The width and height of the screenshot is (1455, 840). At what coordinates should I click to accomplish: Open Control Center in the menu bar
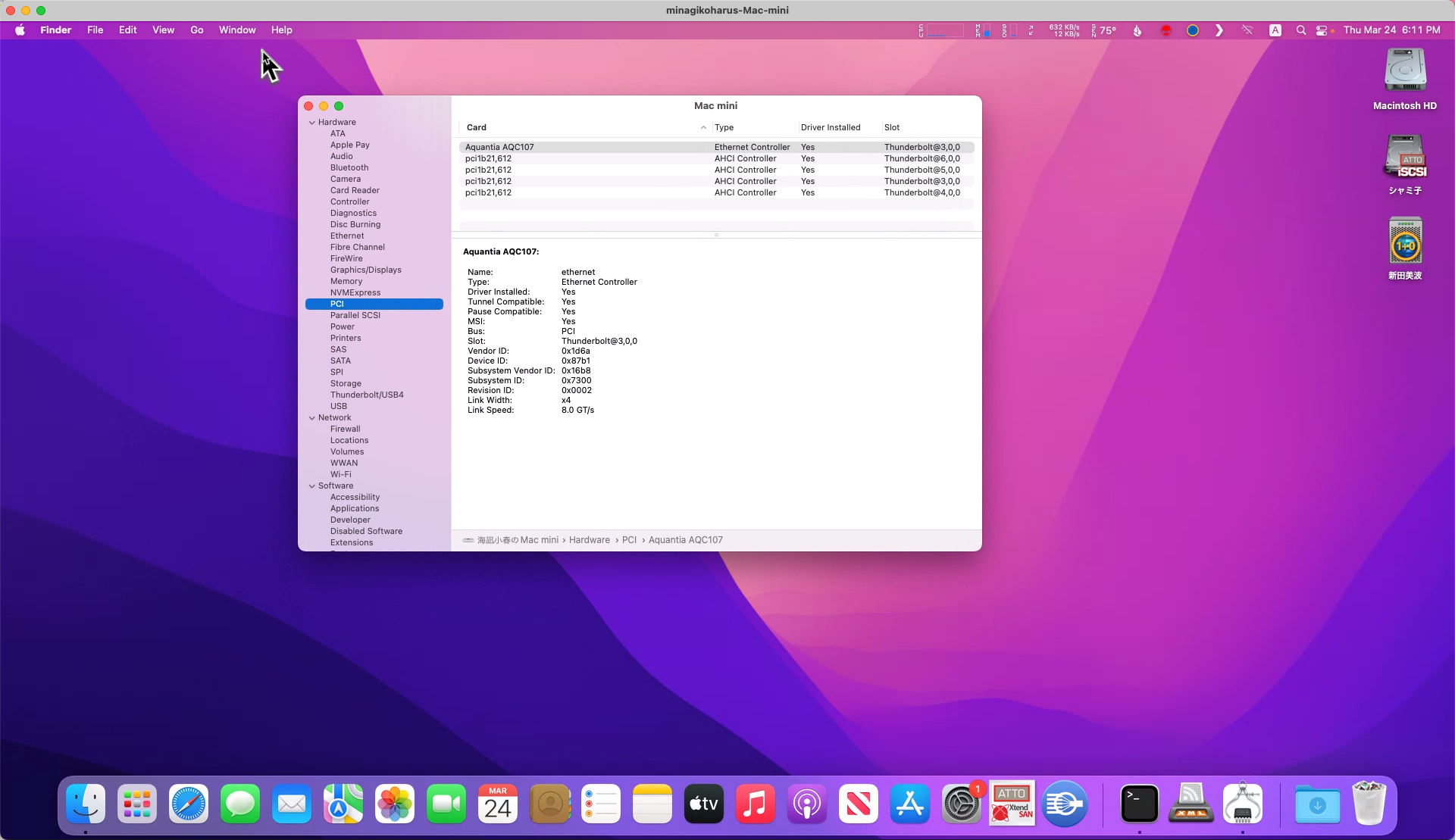pyautogui.click(x=1322, y=30)
